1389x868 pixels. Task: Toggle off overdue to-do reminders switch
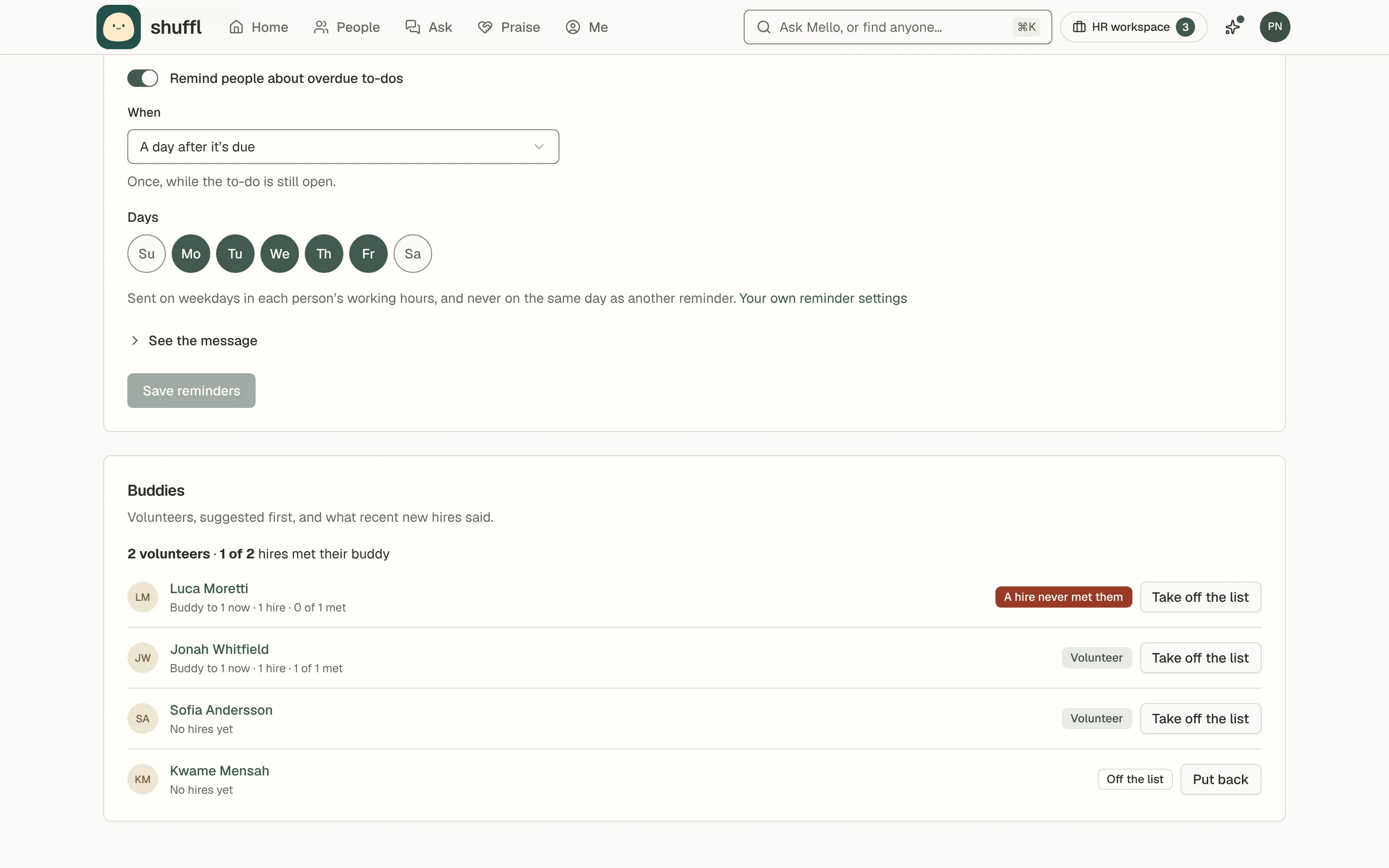142,78
